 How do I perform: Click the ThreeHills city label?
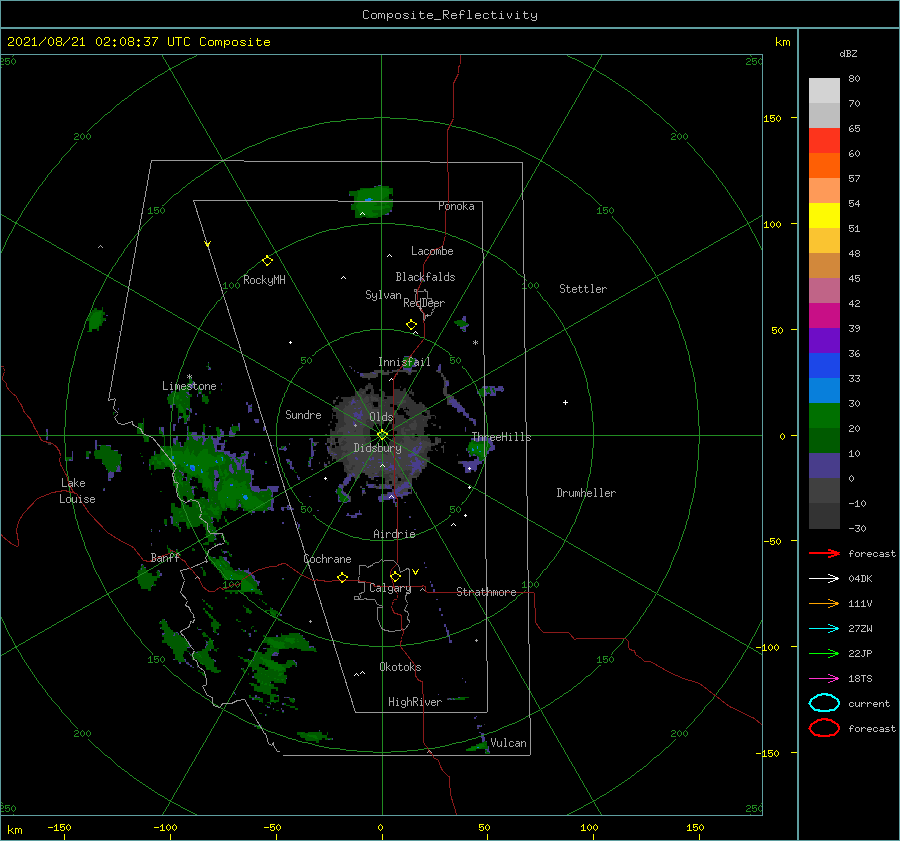click(x=501, y=437)
